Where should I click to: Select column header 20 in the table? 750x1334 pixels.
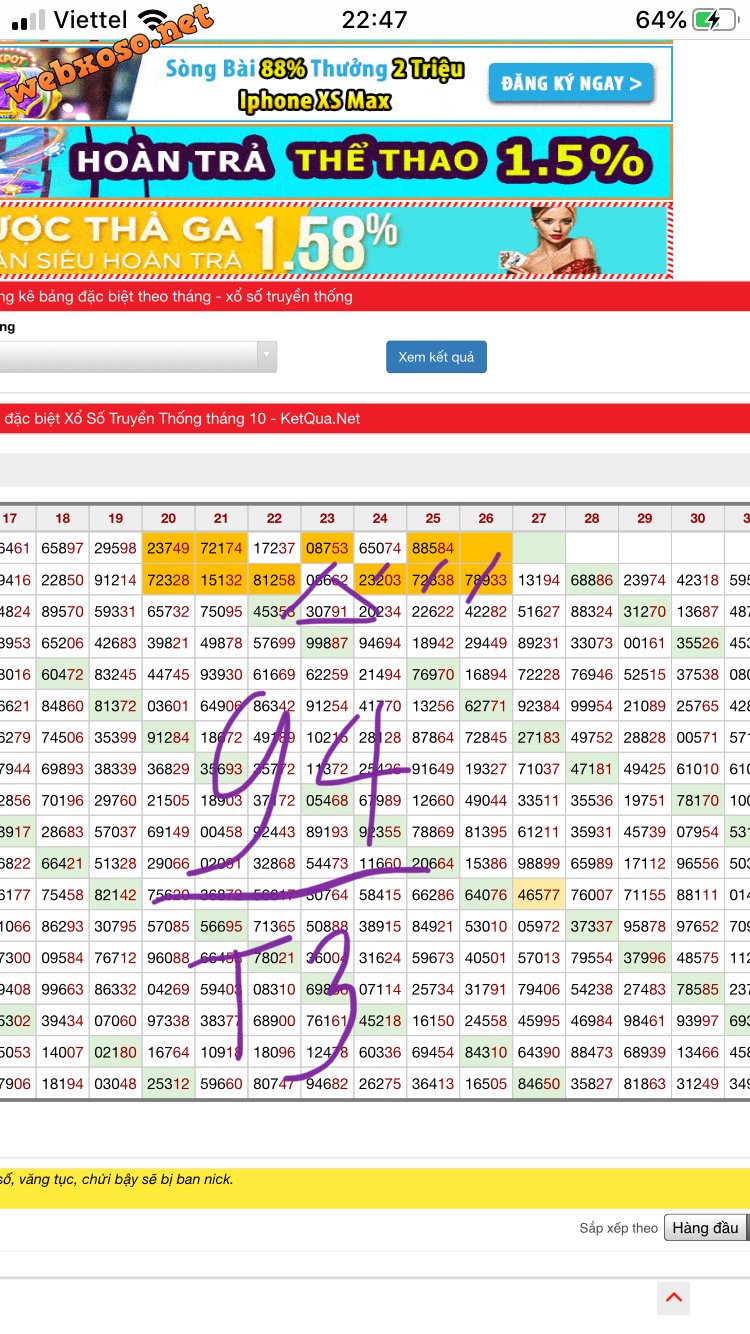168,518
